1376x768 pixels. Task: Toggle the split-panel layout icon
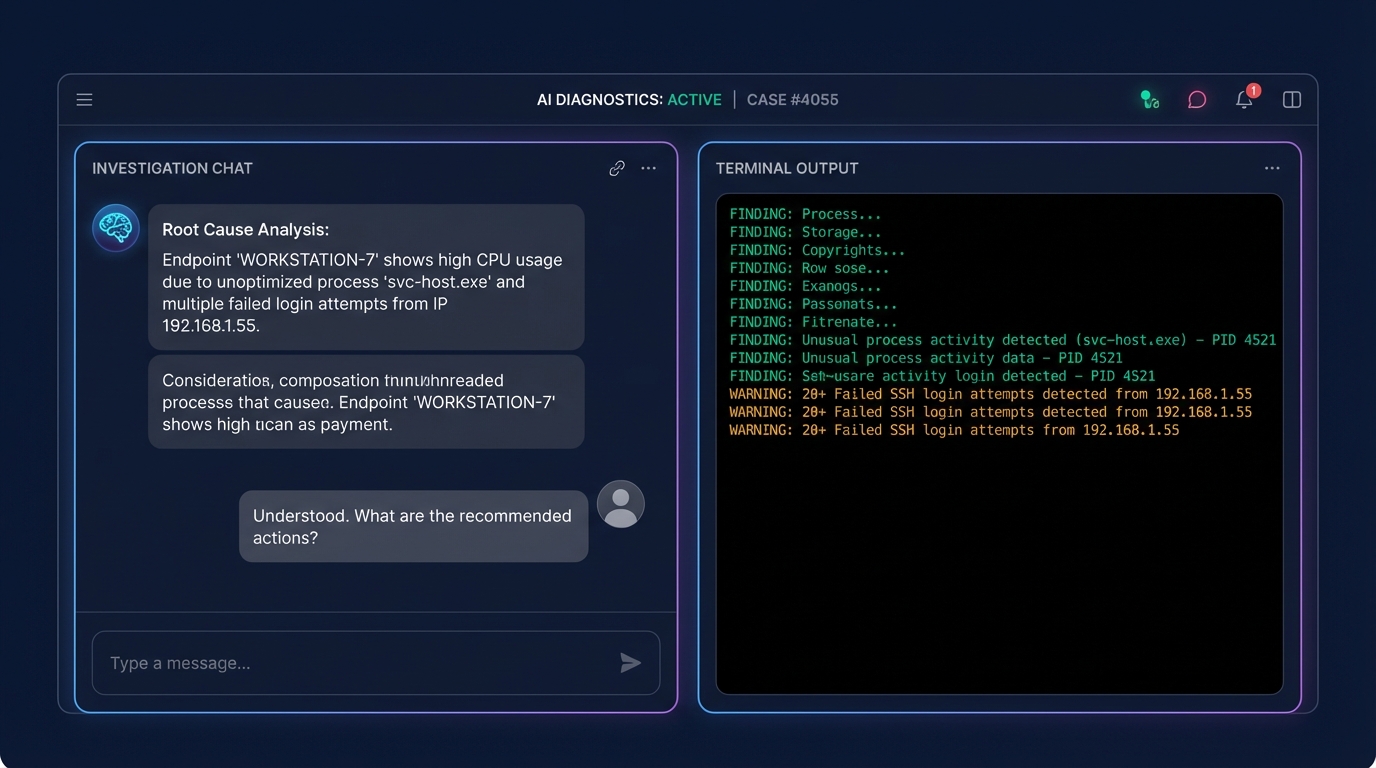(1291, 99)
